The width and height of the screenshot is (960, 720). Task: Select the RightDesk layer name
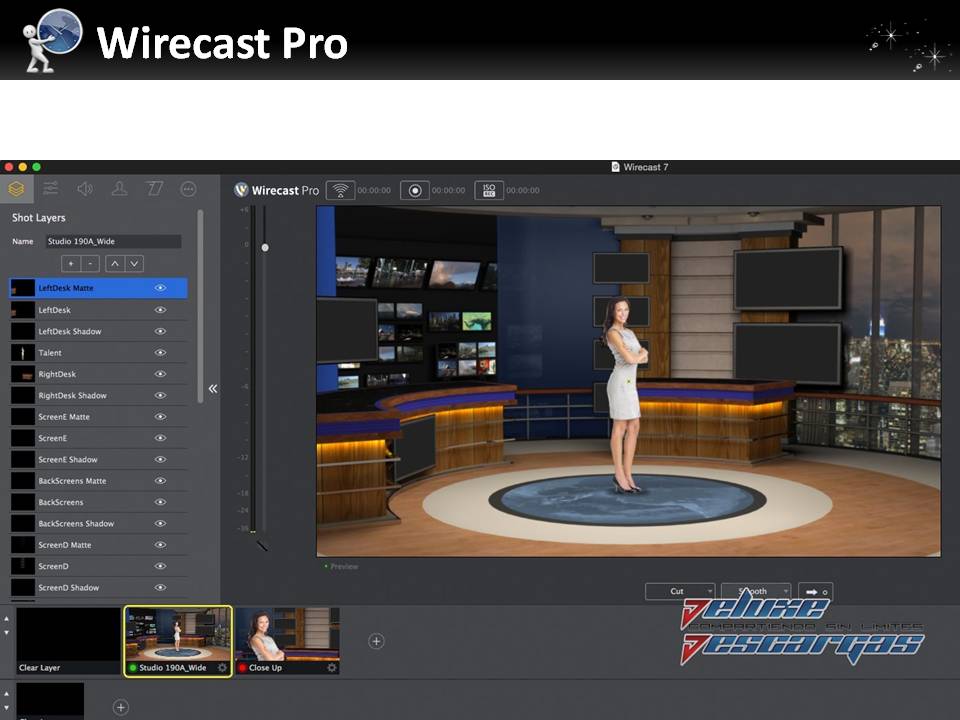[57, 374]
